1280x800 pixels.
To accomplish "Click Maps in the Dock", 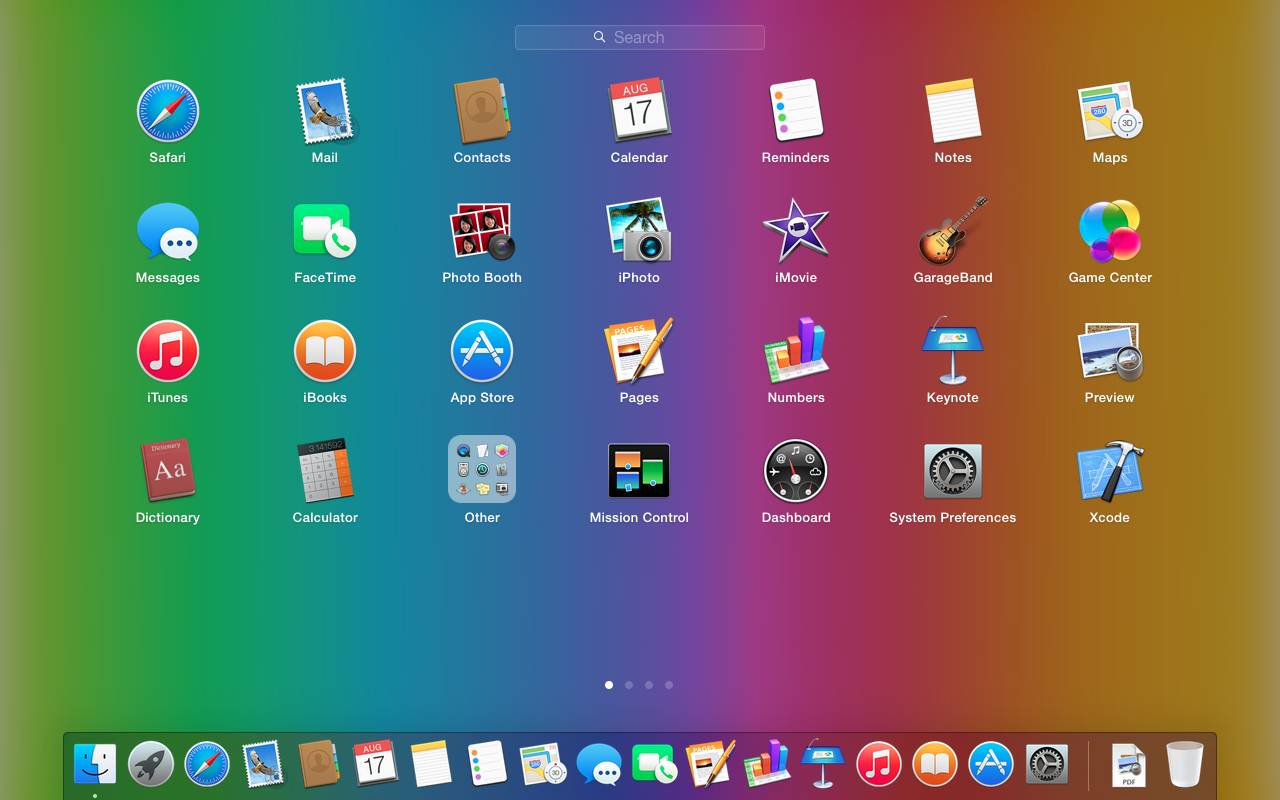I will click(x=543, y=765).
